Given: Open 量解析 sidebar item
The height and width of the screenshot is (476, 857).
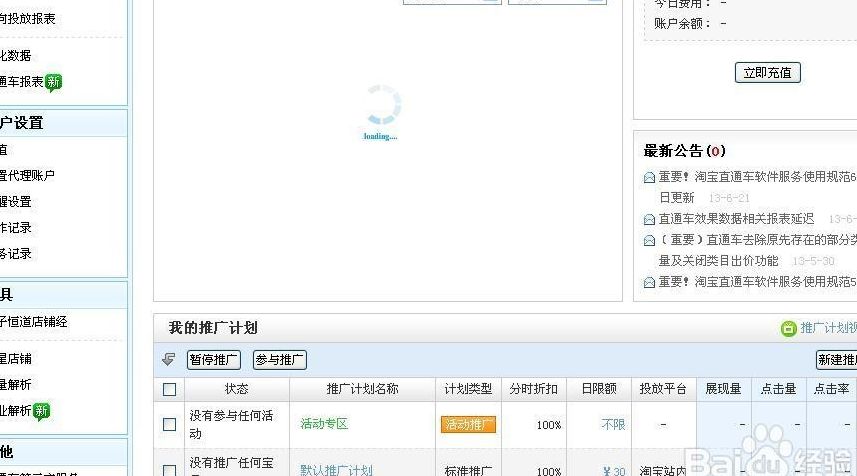Looking at the screenshot, I should pos(15,385).
